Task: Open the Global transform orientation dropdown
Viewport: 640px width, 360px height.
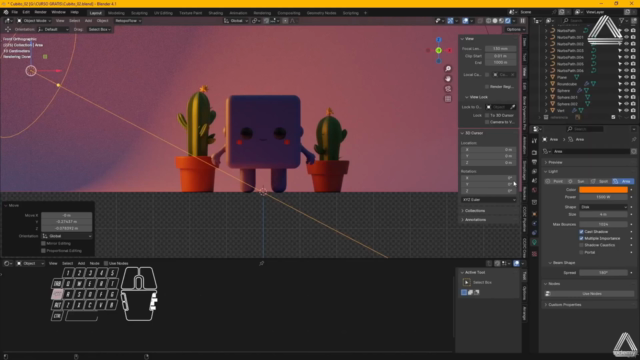Action: 236,21
